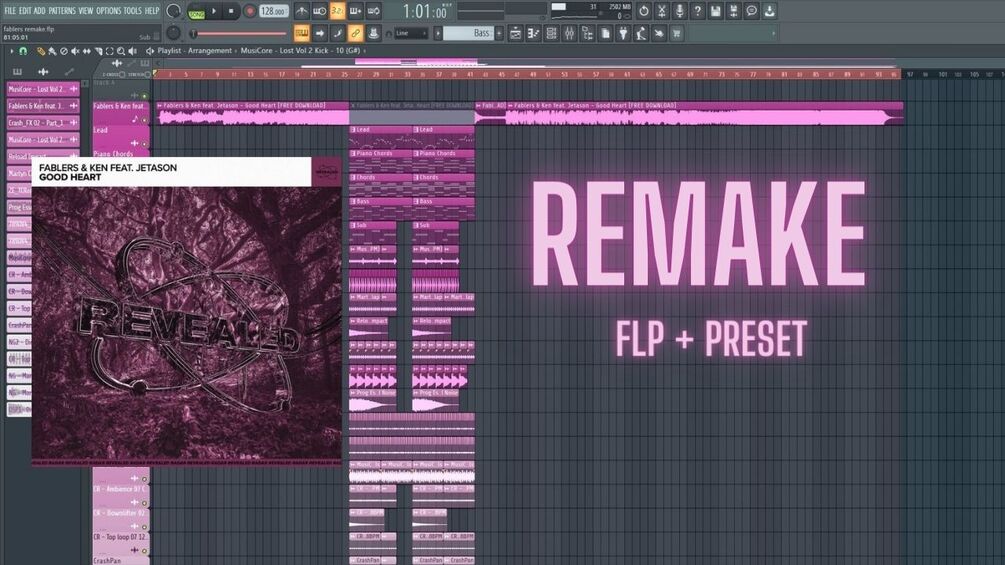Open the ADD menu
Viewport: 1005px width, 565px height.
pyautogui.click(x=39, y=11)
